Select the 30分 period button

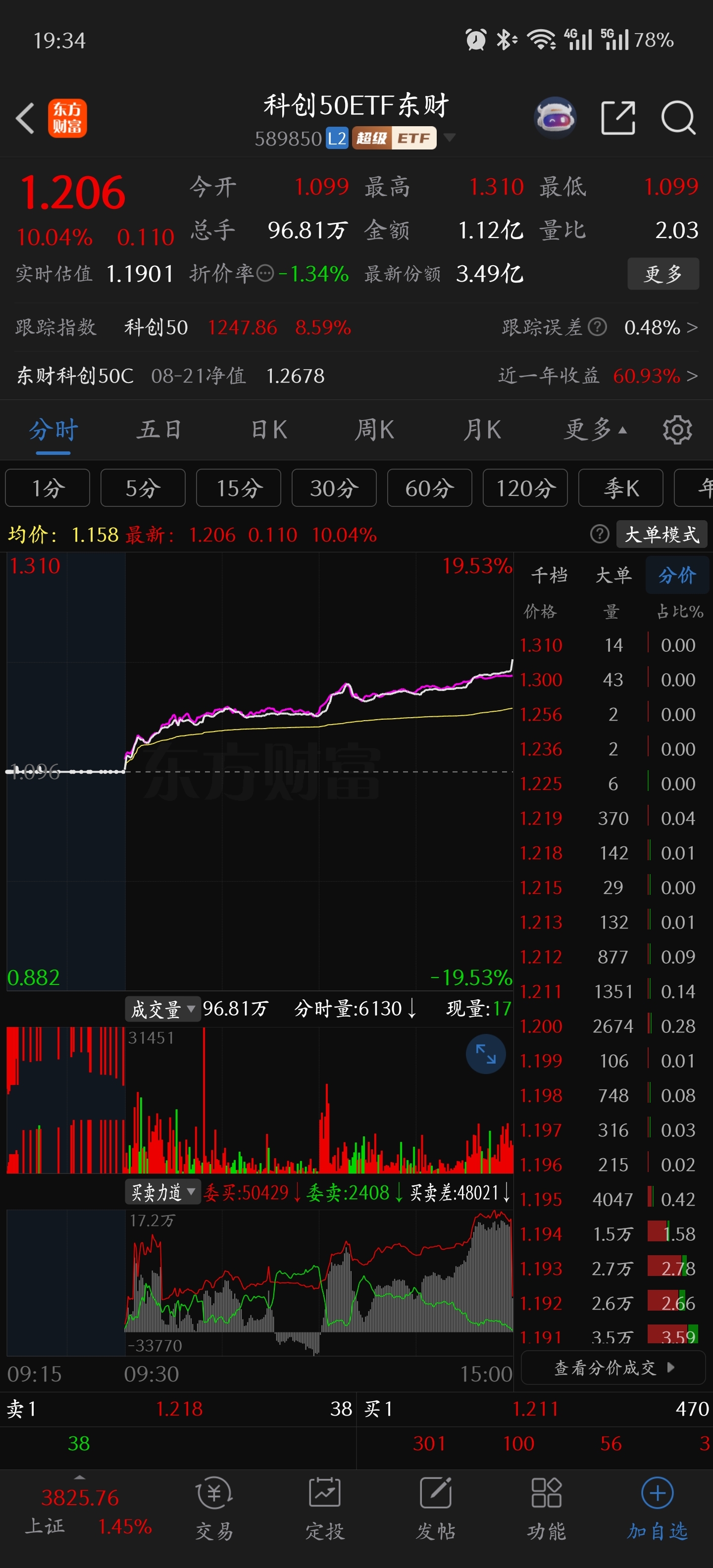point(334,488)
